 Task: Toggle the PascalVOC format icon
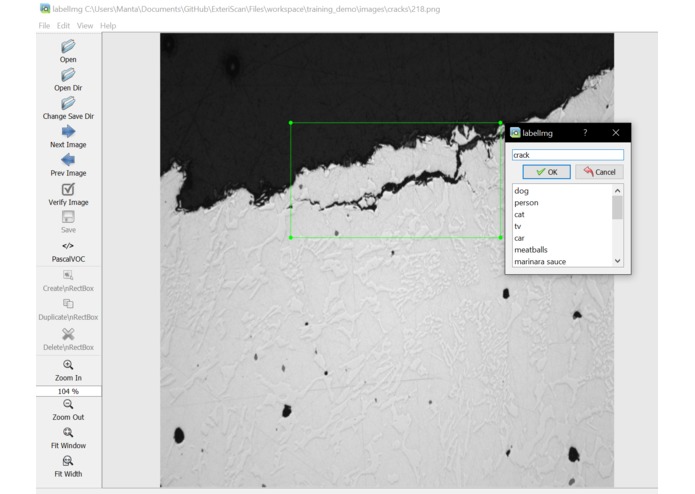pyautogui.click(x=68, y=245)
